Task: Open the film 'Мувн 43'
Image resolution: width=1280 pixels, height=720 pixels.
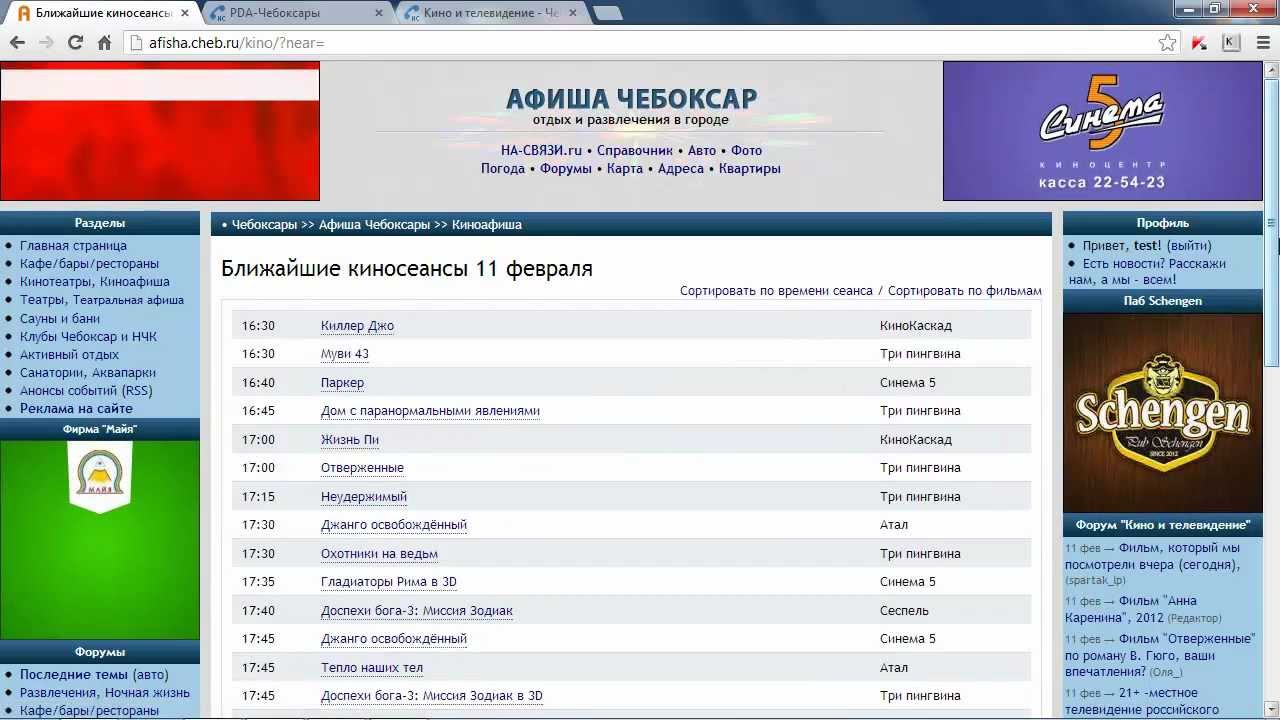Action: pos(345,354)
